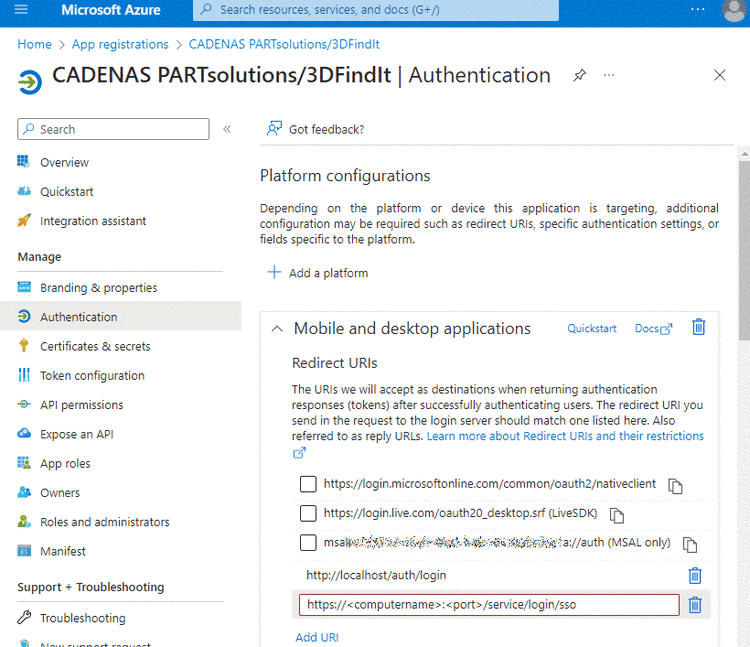
Task: Copy the LiveSDK redirect URI
Action: (617, 515)
